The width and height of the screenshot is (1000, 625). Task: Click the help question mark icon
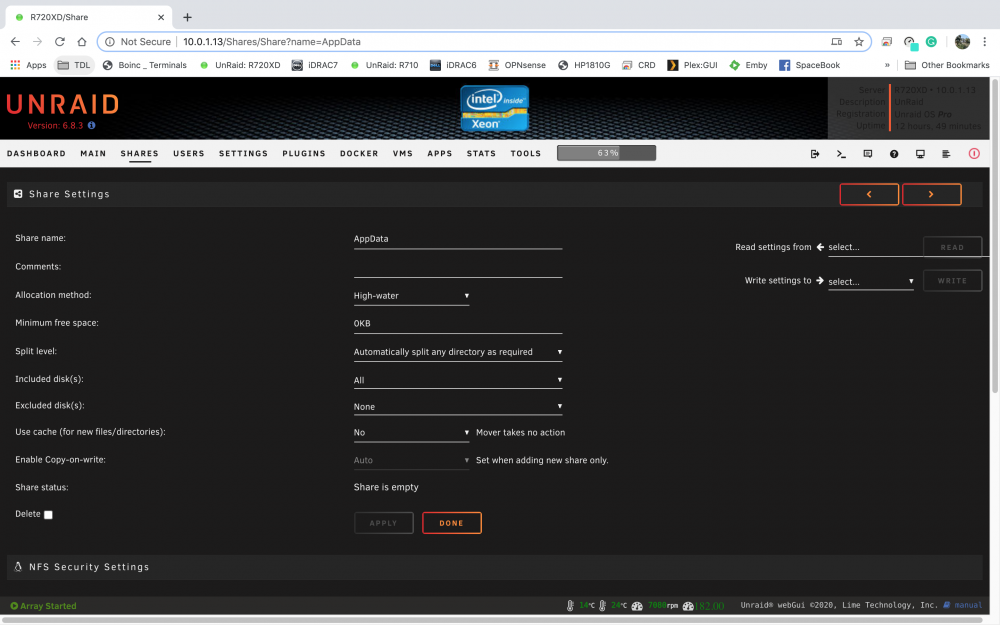(893, 154)
